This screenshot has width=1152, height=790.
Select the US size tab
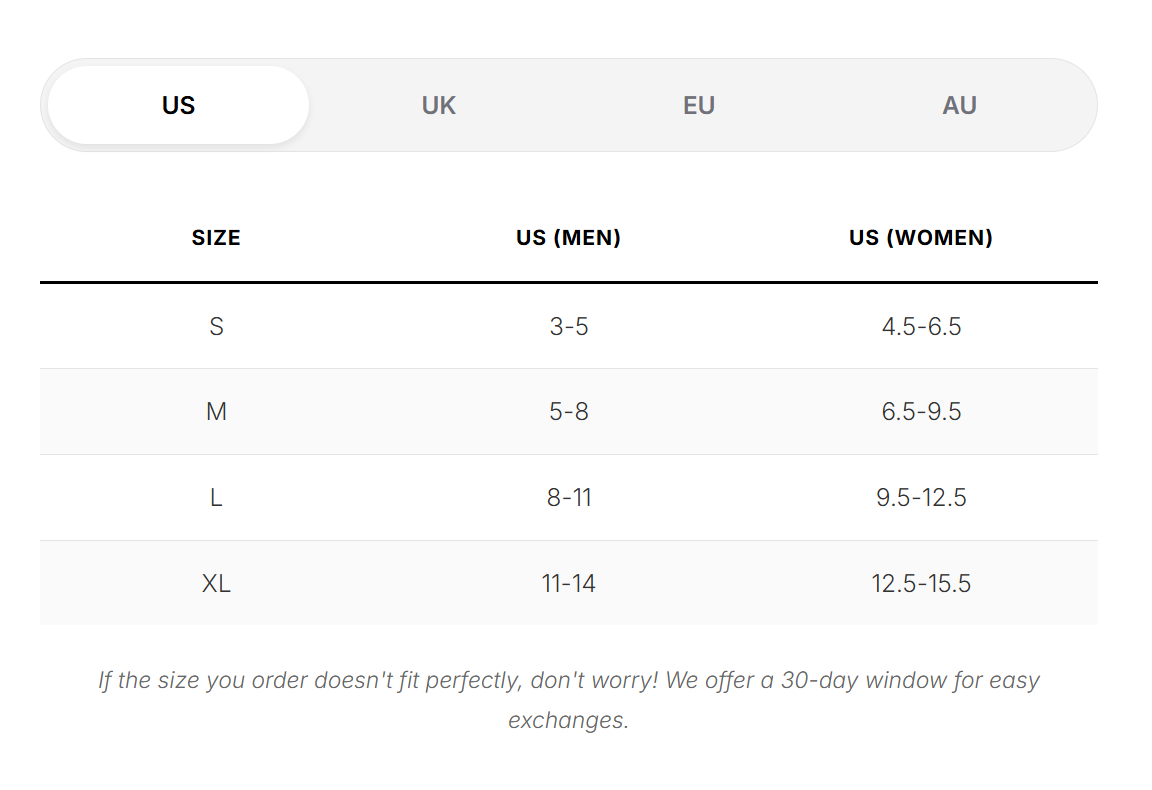point(179,105)
